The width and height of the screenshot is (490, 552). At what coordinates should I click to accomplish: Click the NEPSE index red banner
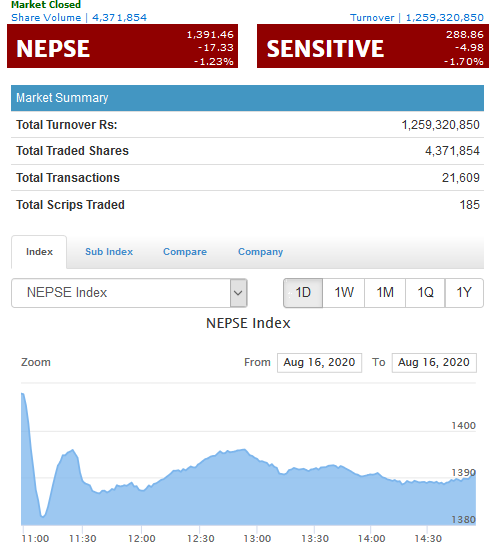tap(122, 46)
